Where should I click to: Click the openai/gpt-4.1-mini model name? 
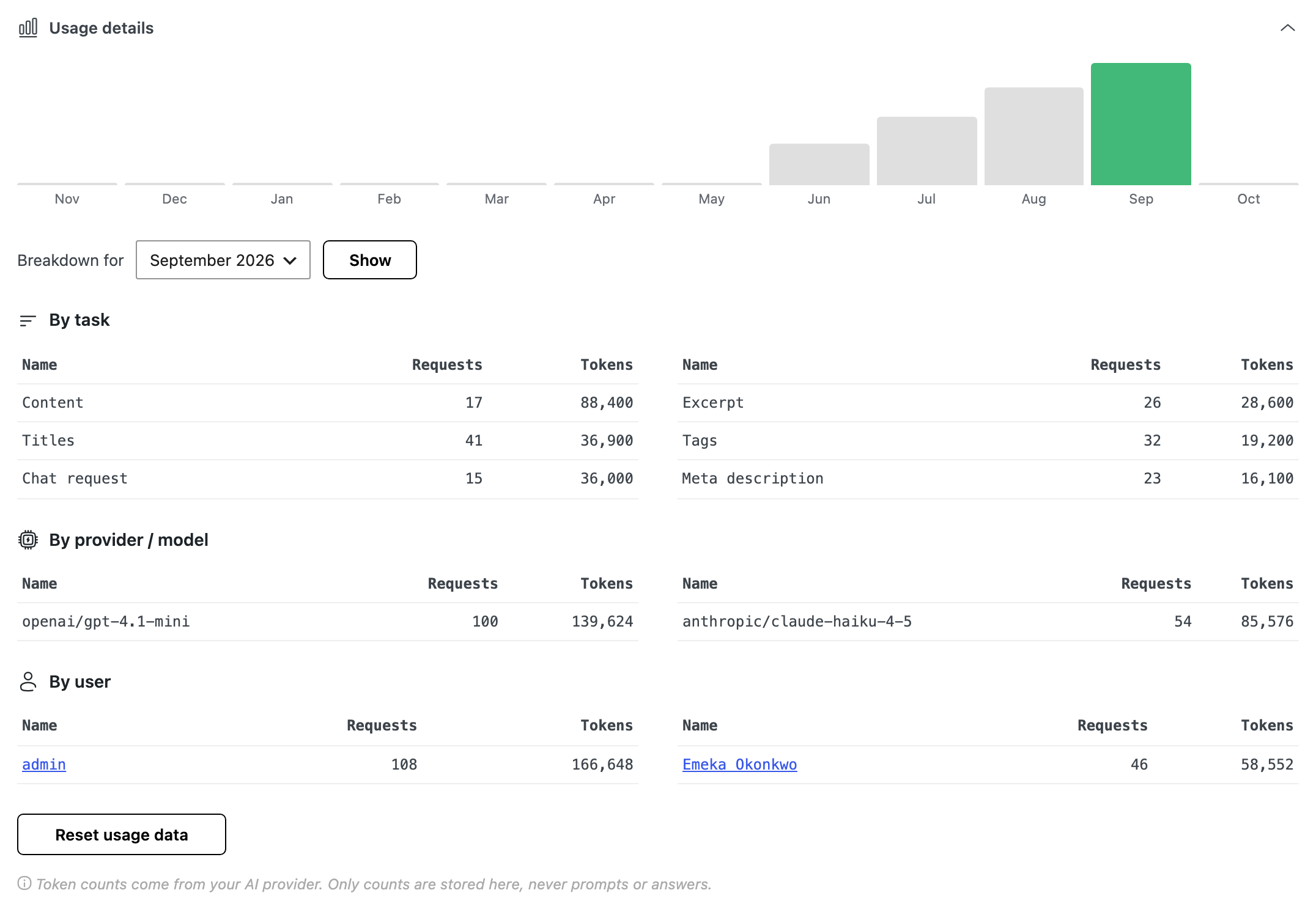[106, 622]
